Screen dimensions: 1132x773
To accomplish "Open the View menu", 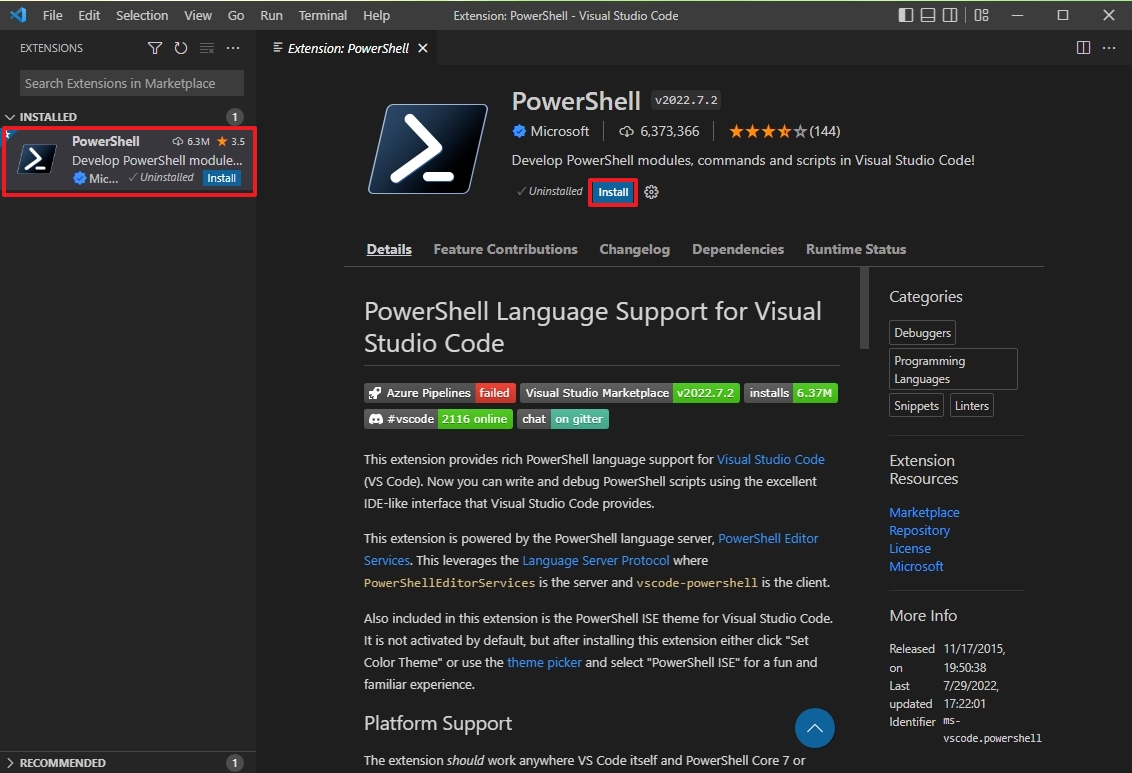I will pyautogui.click(x=198, y=15).
